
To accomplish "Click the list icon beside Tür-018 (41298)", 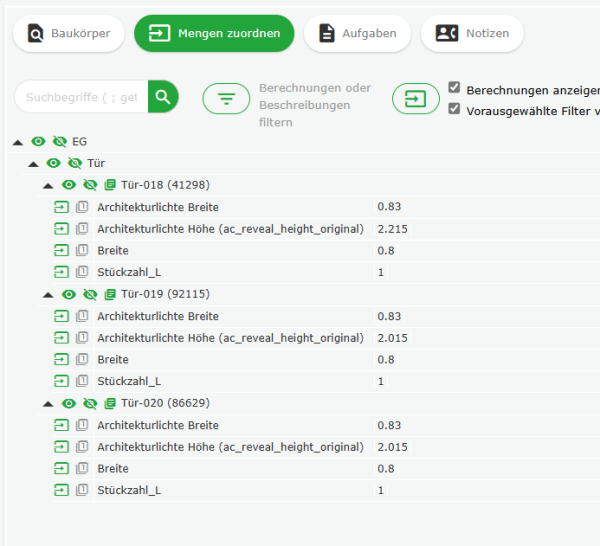I will 110,185.
